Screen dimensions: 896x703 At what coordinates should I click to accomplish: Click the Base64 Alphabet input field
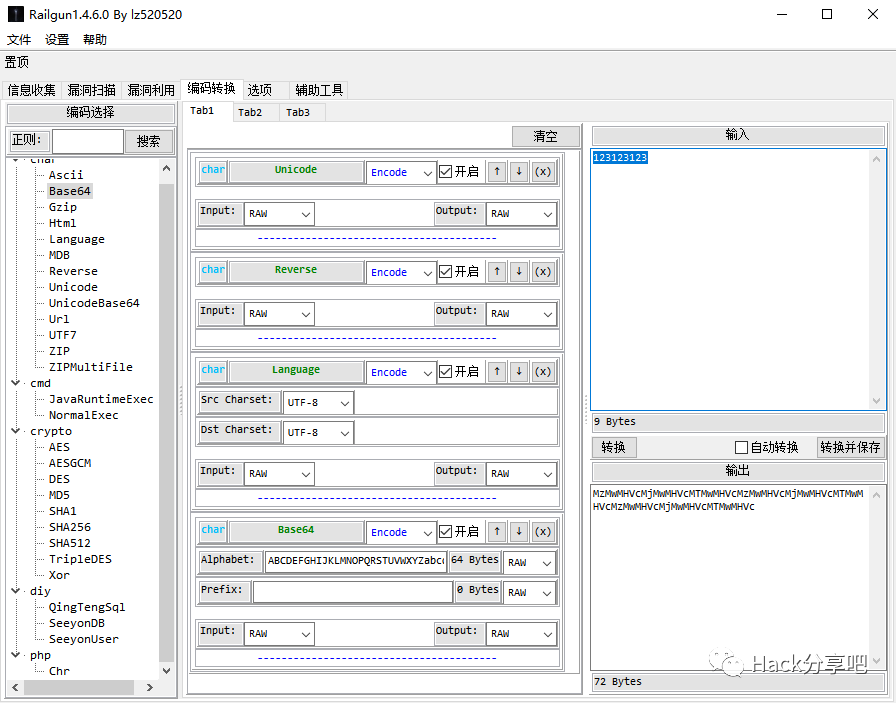tap(356, 561)
